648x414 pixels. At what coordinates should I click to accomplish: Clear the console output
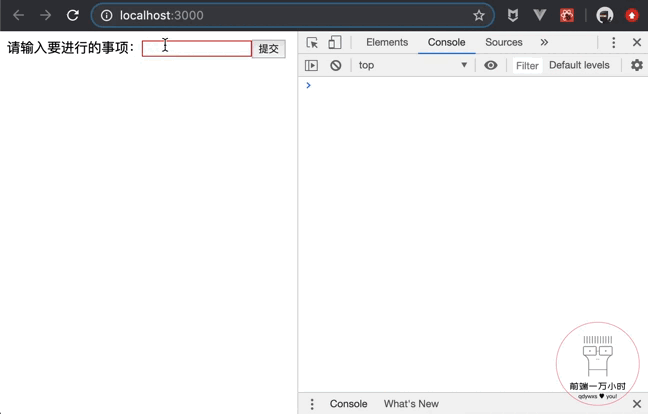(336, 65)
